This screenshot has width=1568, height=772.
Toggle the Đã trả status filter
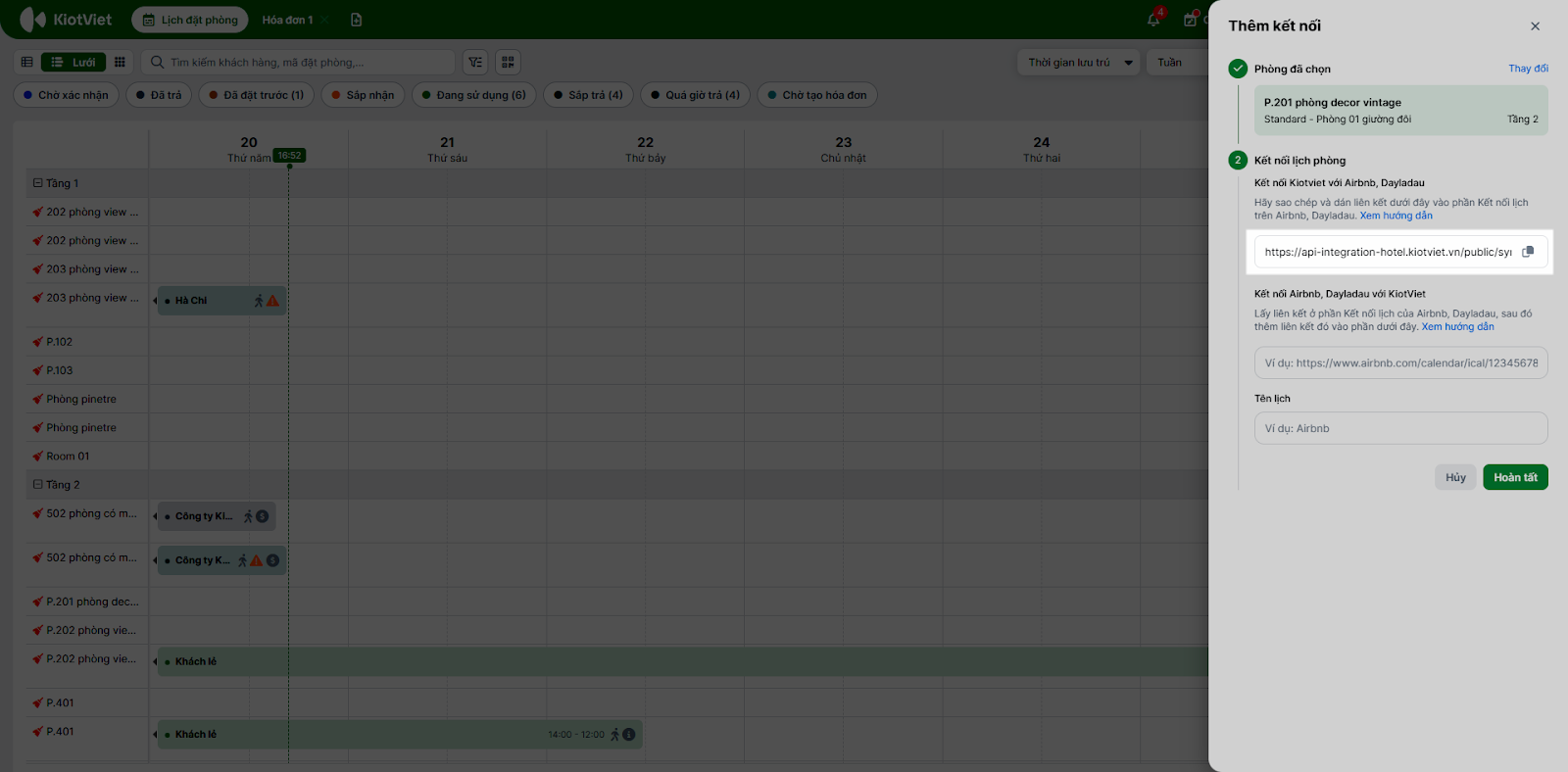(159, 95)
